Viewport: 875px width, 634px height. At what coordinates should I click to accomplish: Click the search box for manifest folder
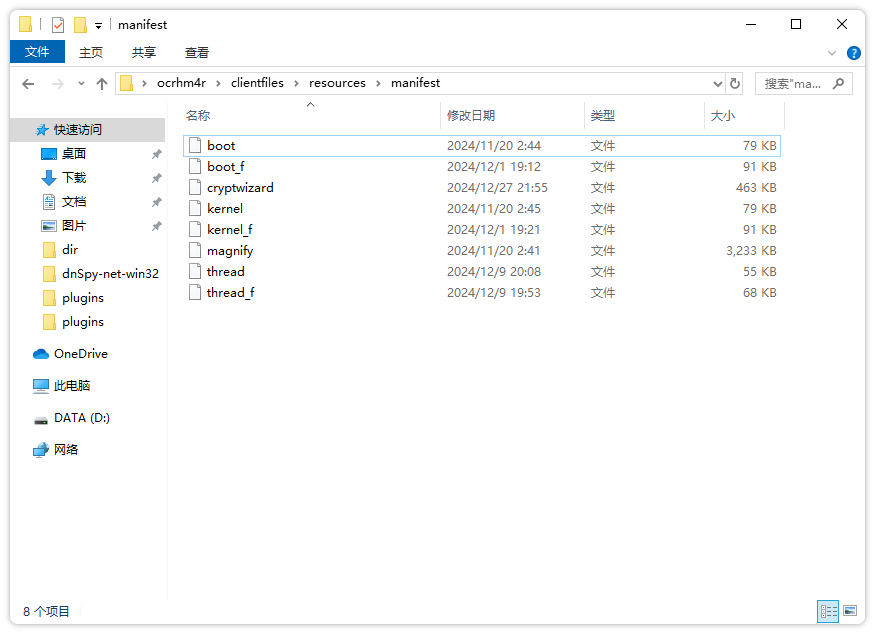pos(795,84)
